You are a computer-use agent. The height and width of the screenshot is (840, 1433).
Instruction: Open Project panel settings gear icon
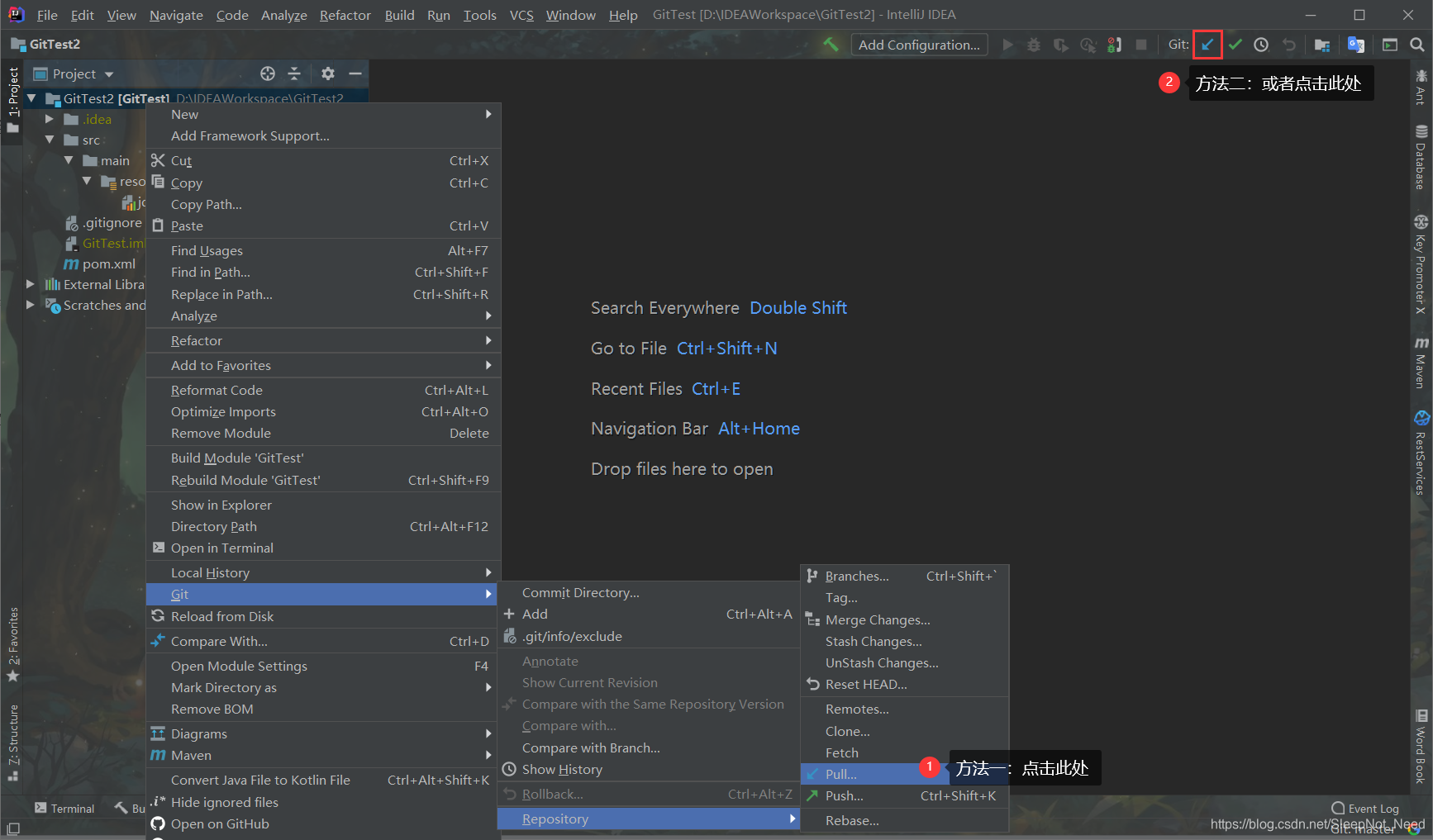tap(328, 74)
